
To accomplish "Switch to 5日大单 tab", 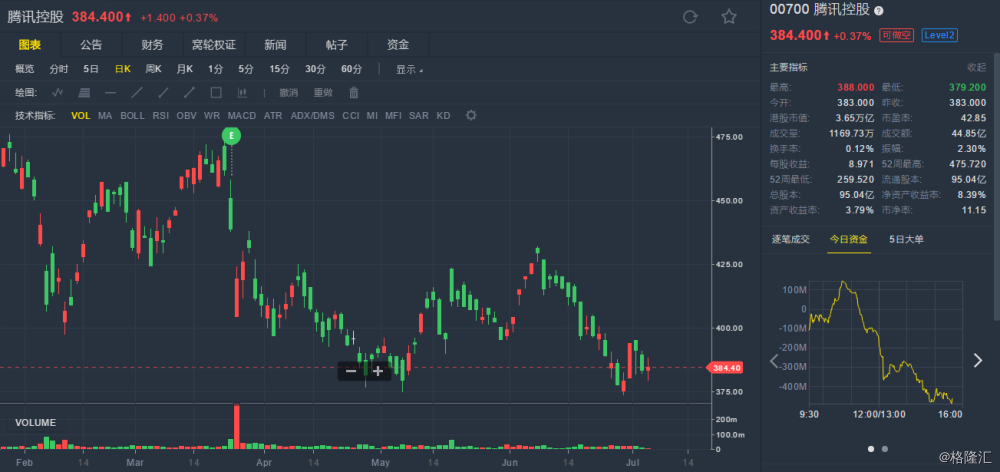I will (x=906, y=239).
